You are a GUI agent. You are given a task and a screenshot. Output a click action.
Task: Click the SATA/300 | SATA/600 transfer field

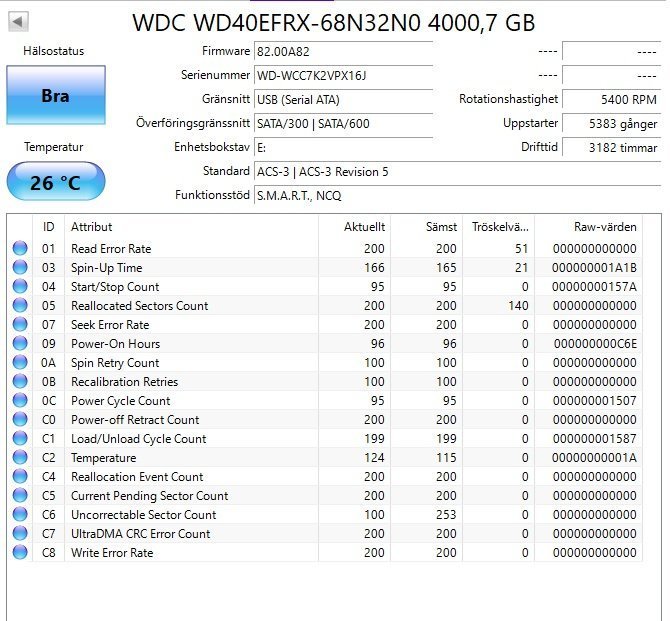coord(344,124)
